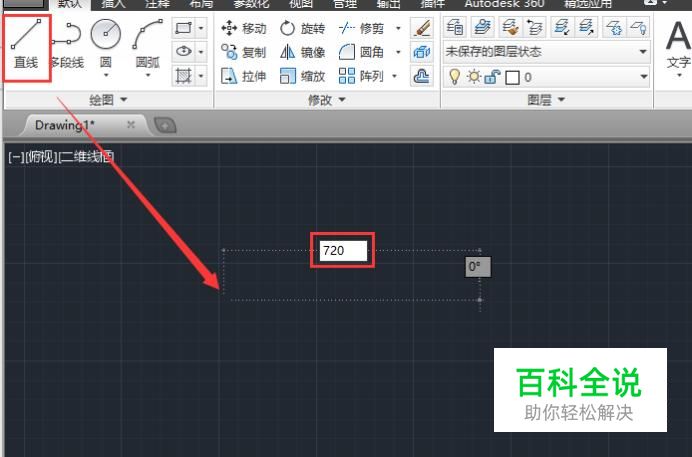
Task: Click the explode objects icon
Action: click(x=422, y=52)
